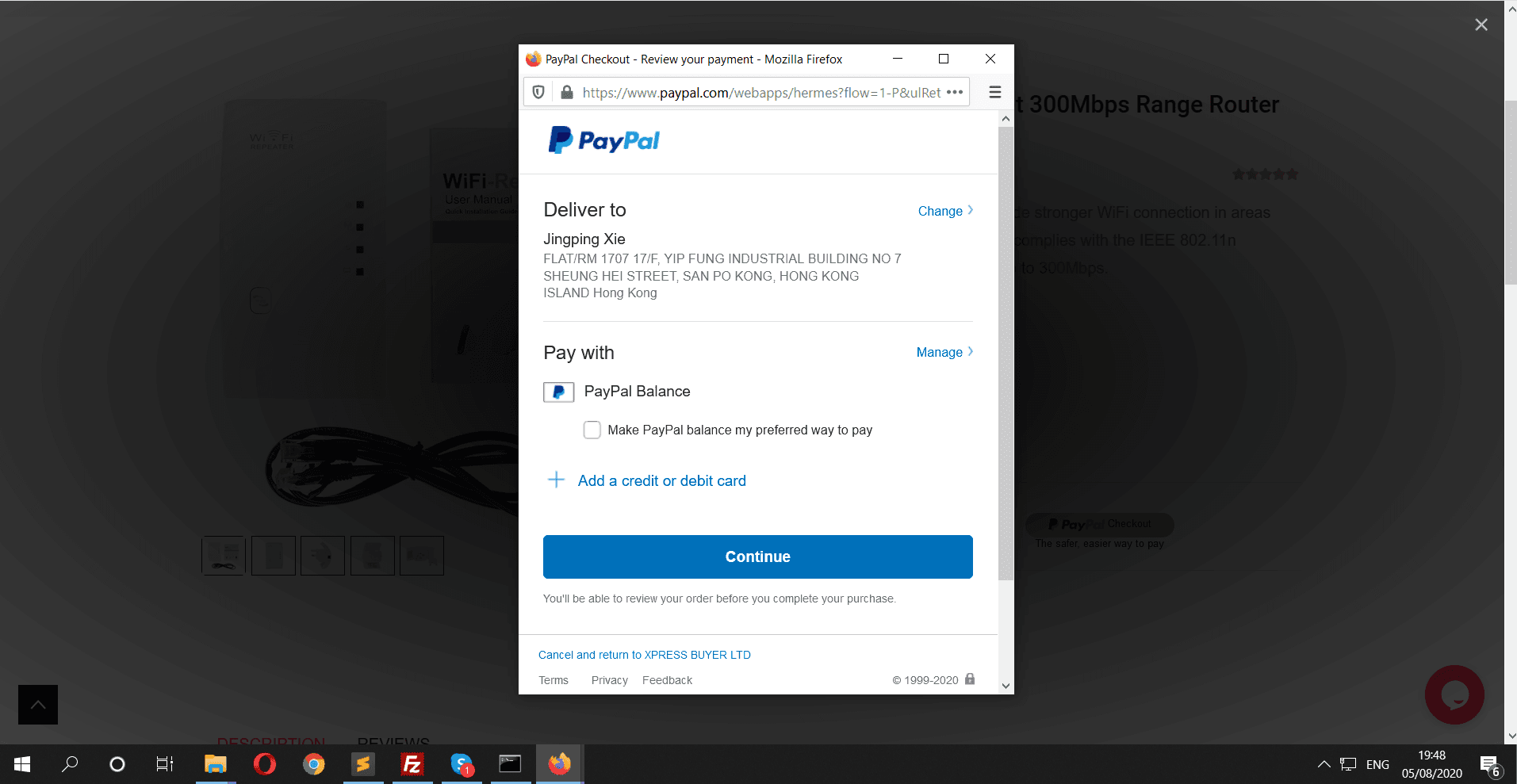Click the padlock site security icon
The height and width of the screenshot is (784, 1517).
566,92
